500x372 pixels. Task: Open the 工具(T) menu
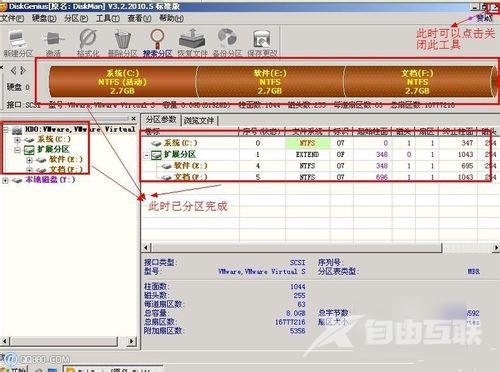[x=108, y=18]
